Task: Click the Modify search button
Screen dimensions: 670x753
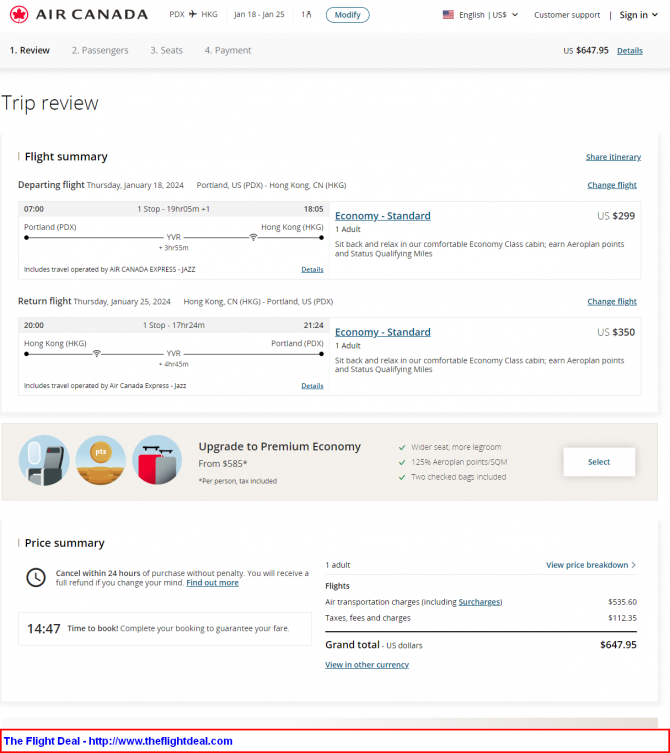Action: (347, 15)
